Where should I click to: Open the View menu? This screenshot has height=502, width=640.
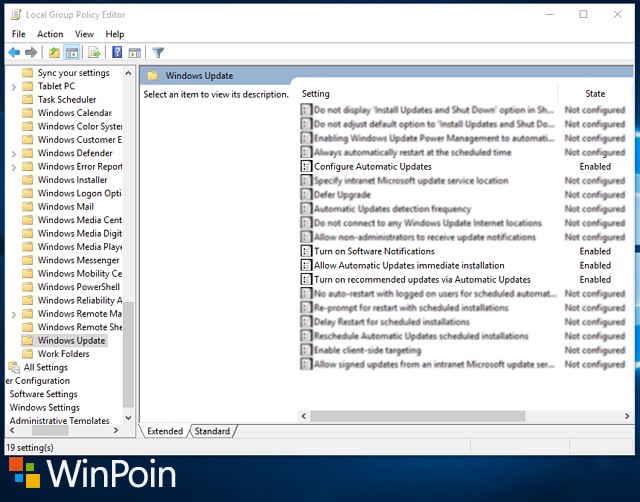[84, 34]
